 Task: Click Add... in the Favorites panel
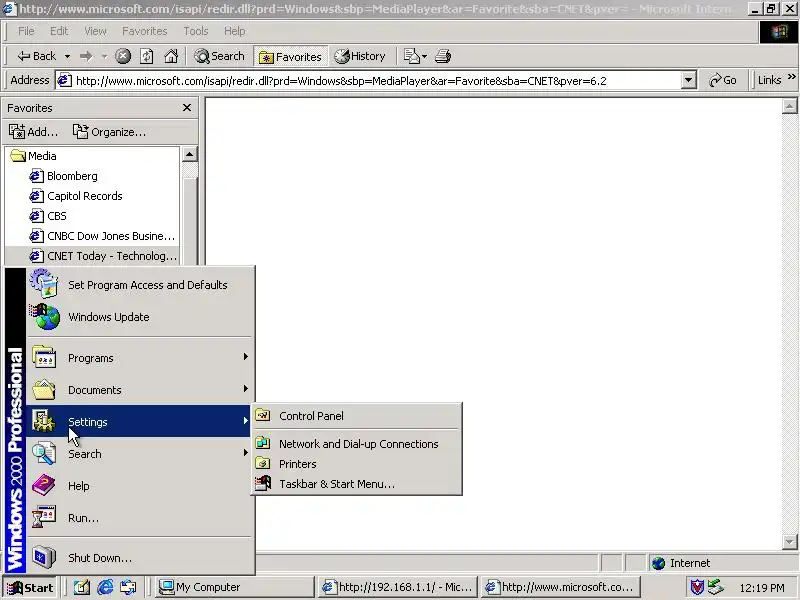click(x=34, y=132)
